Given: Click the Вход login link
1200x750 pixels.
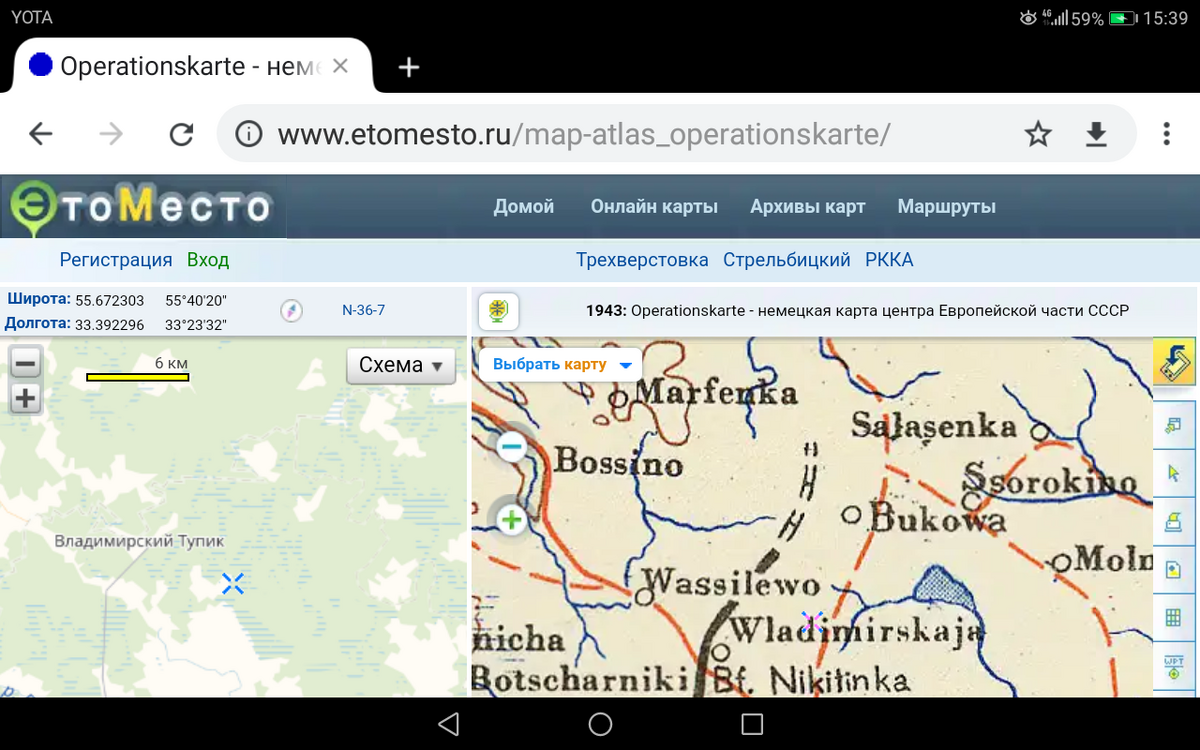Looking at the screenshot, I should pyautogui.click(x=208, y=260).
